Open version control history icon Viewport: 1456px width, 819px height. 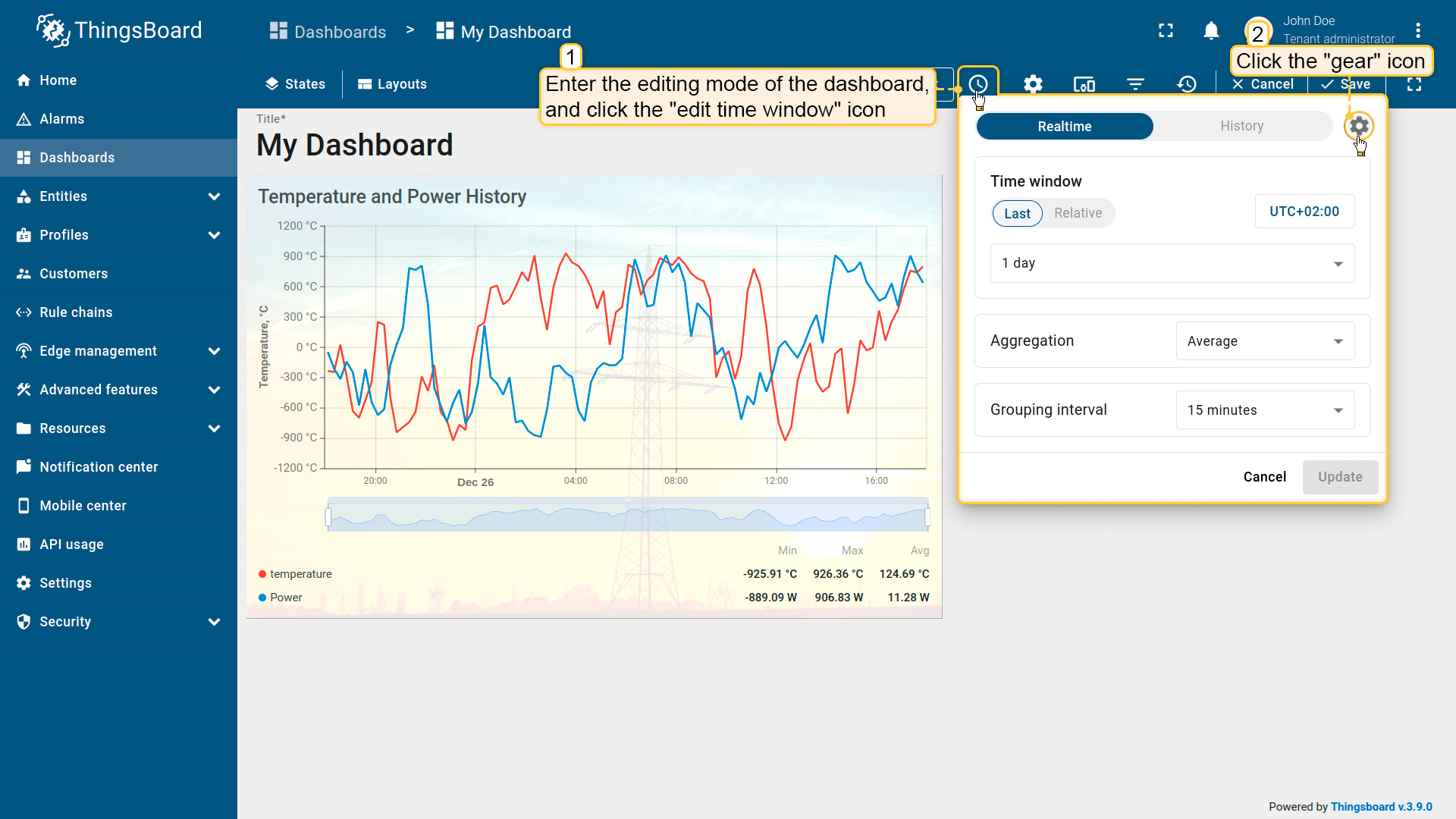1187,84
